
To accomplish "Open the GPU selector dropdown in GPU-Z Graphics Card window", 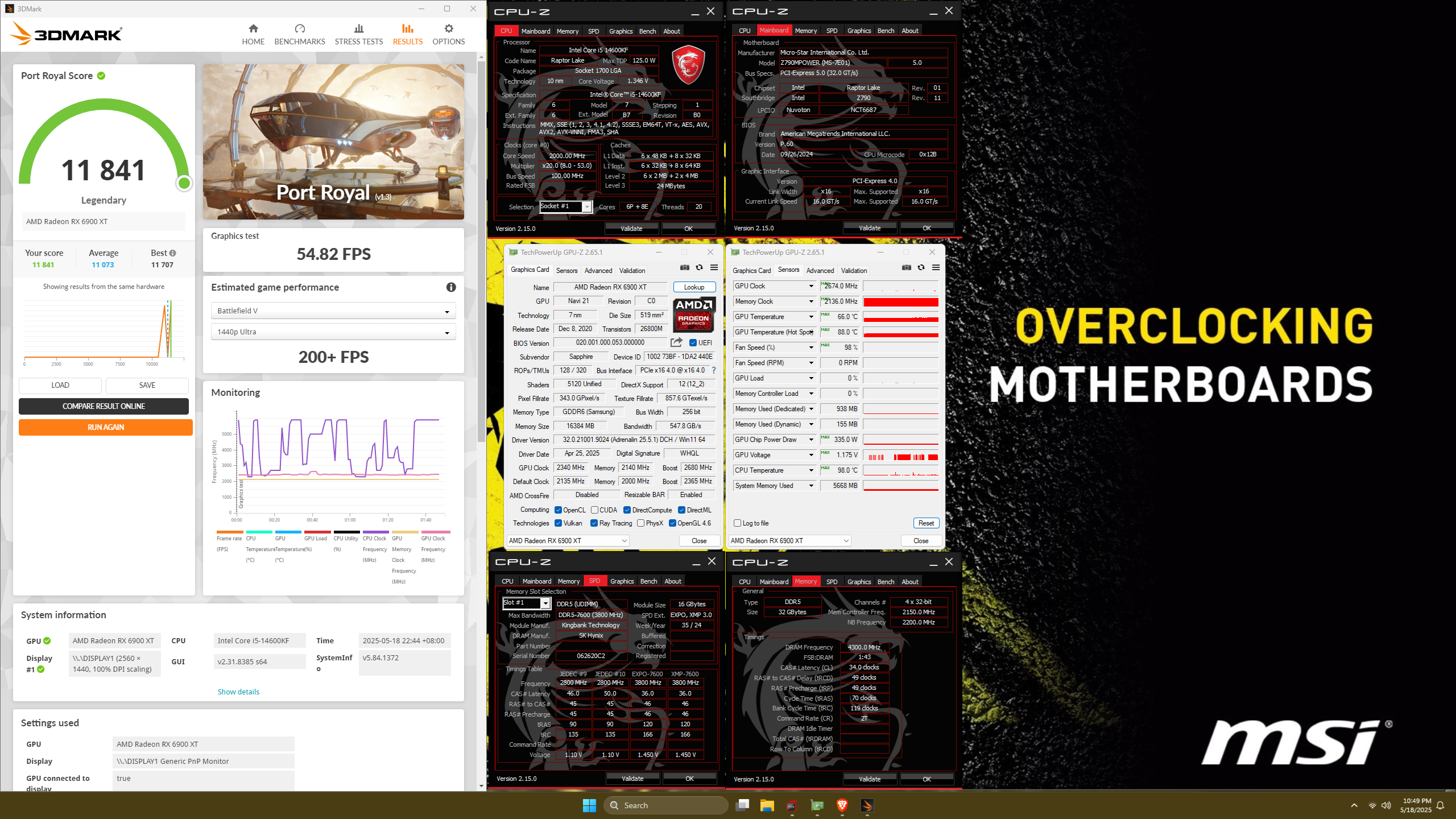I will click(x=568, y=541).
